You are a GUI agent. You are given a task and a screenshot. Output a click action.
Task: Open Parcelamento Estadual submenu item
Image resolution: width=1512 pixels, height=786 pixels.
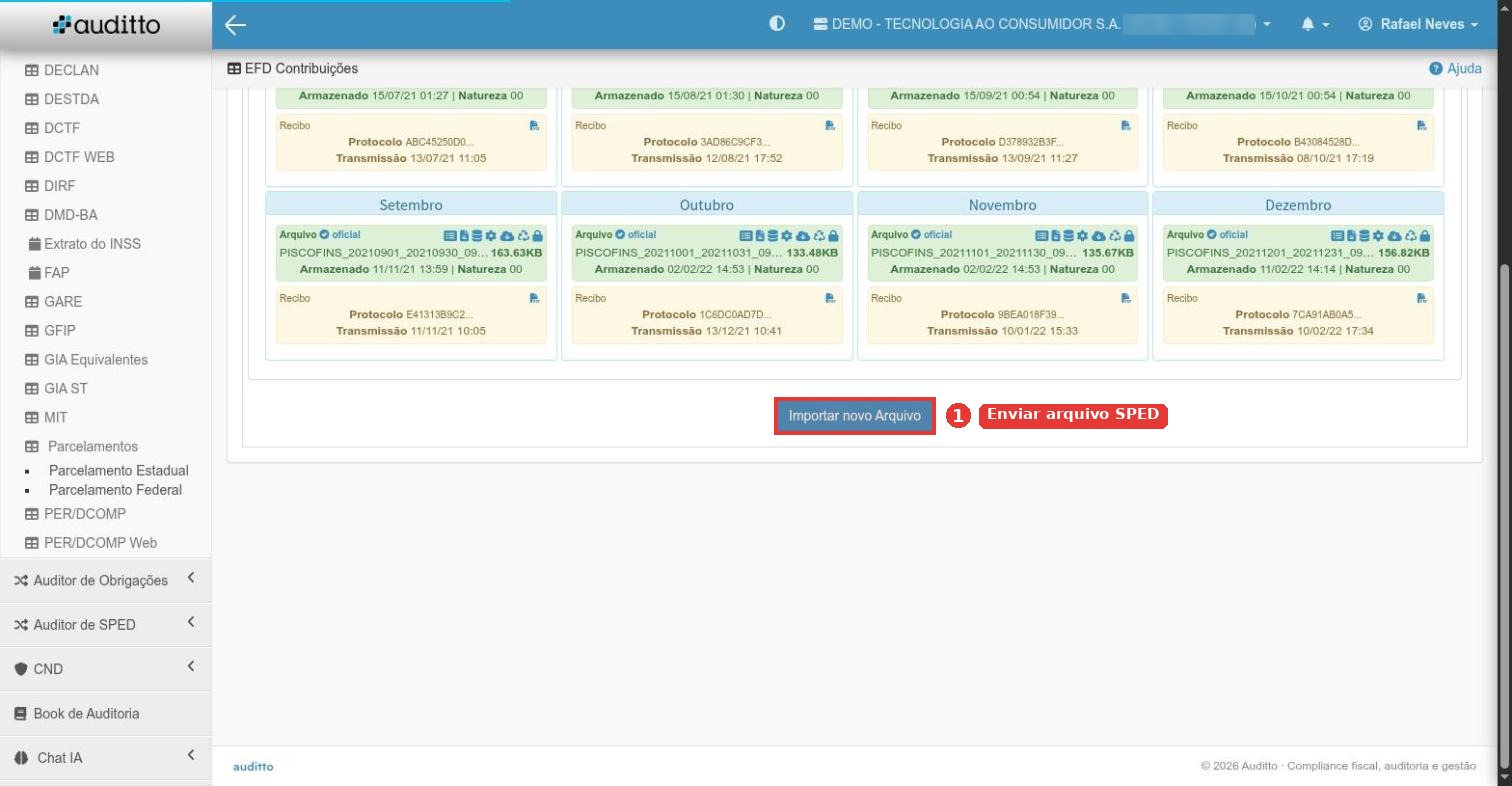pos(119,470)
